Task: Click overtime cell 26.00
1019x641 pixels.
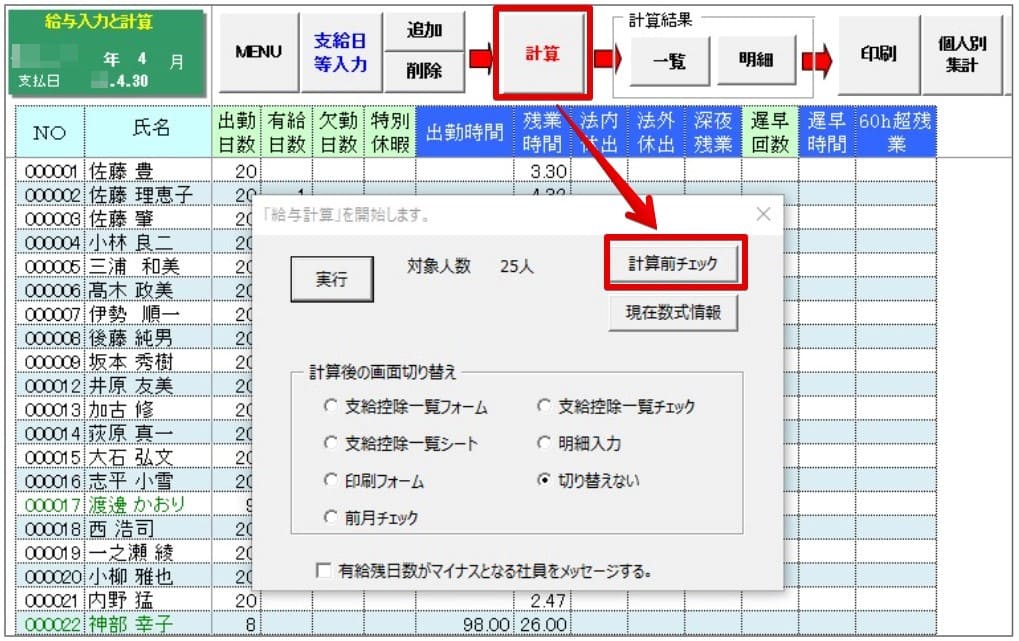Action: point(542,624)
